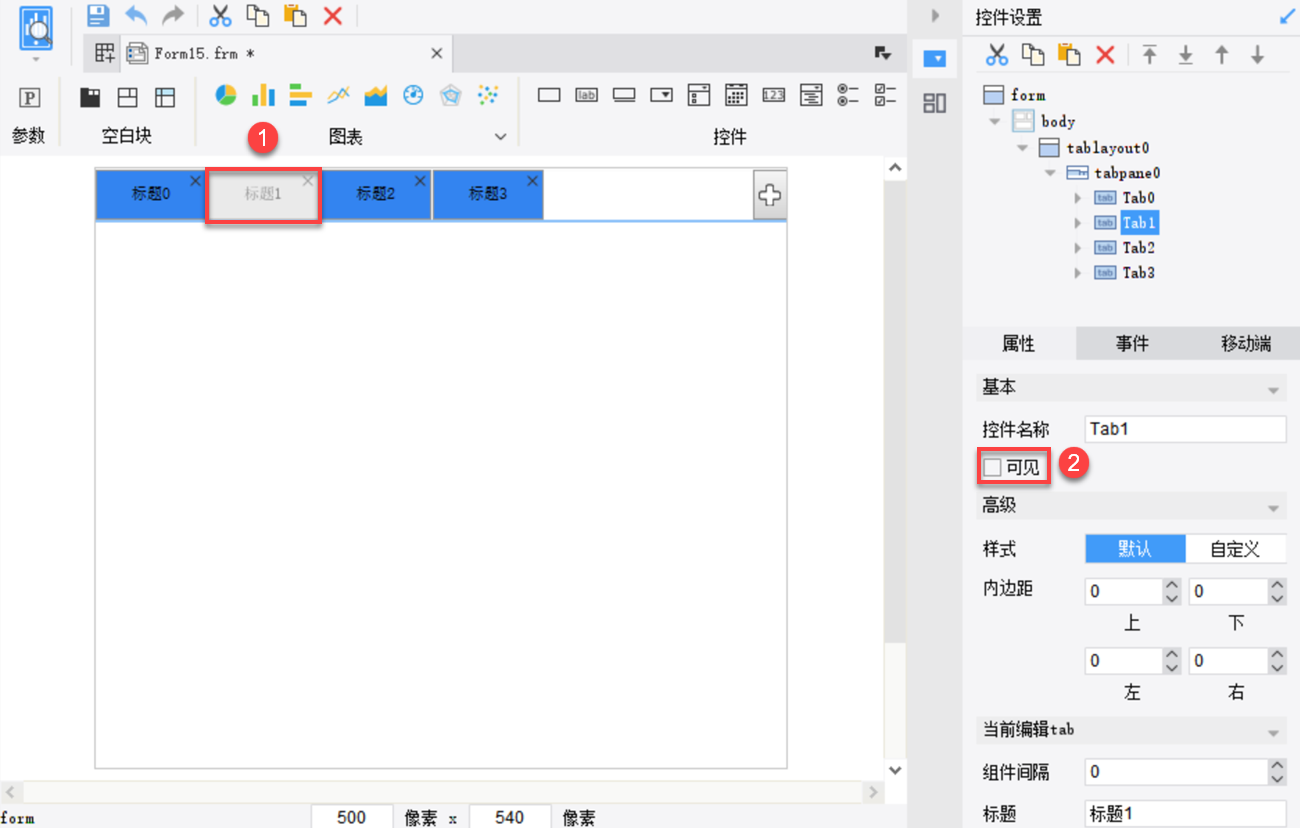
Task: Insert the gauge chart
Action: coord(413,95)
